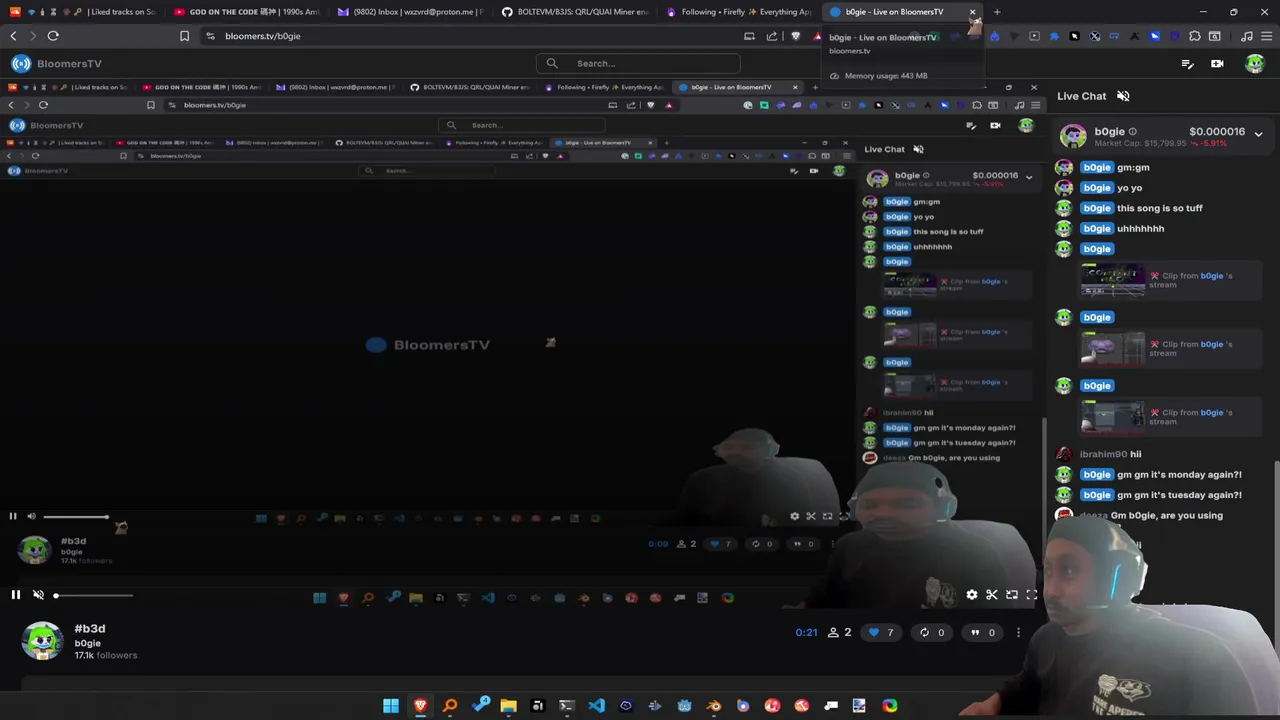The width and height of the screenshot is (1280, 720).
Task: Open the three-dot more options menu
Action: point(1018,632)
